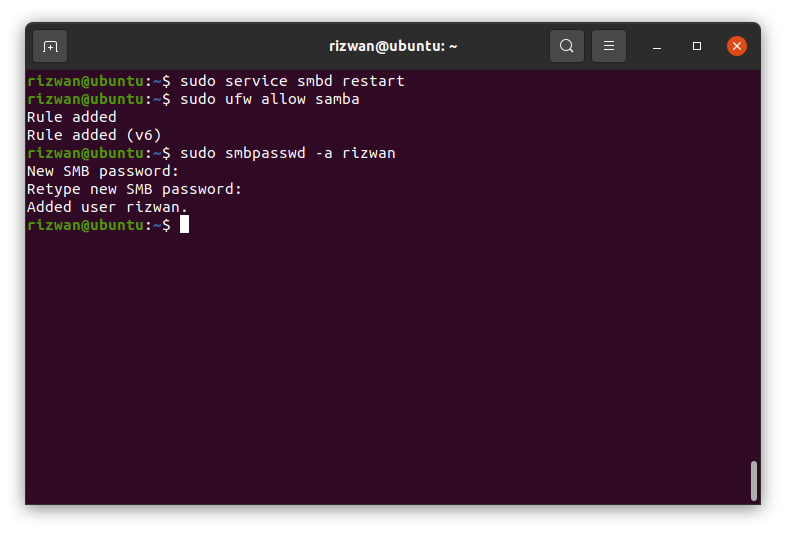
Task: Click the white block cursor at the prompt
Action: [184, 225]
